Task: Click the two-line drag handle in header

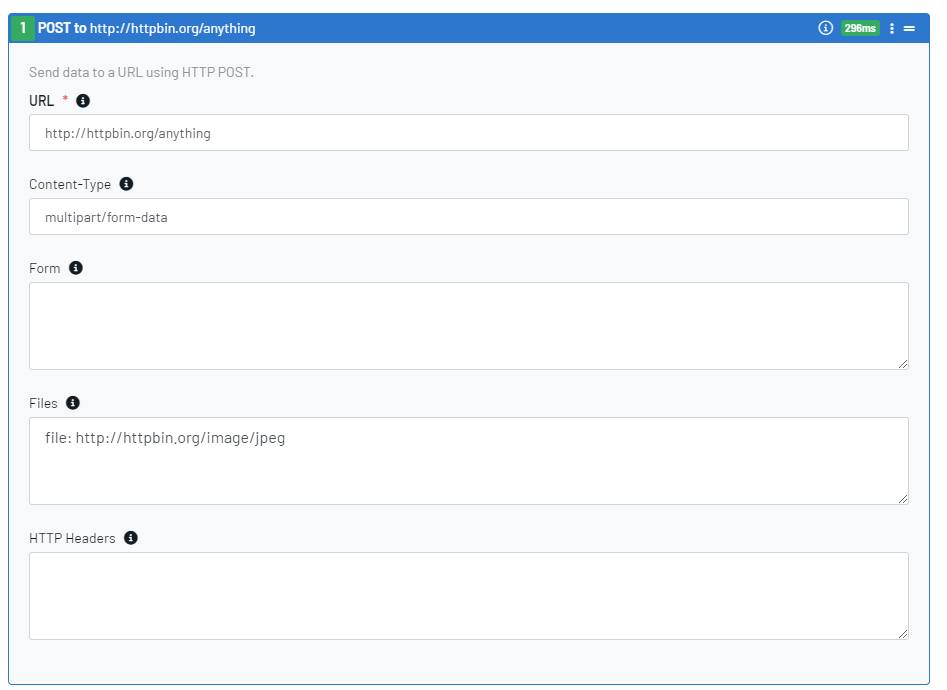Action: pyautogui.click(x=909, y=28)
